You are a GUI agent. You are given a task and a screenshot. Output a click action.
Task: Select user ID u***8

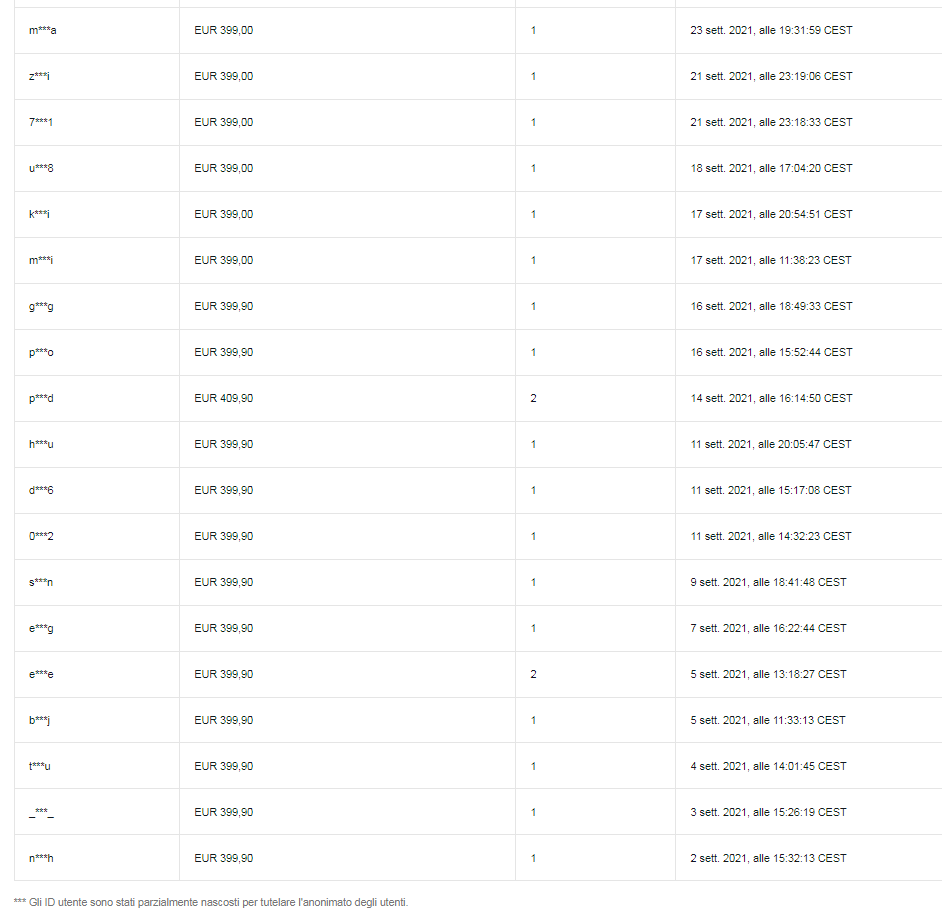[41, 168]
